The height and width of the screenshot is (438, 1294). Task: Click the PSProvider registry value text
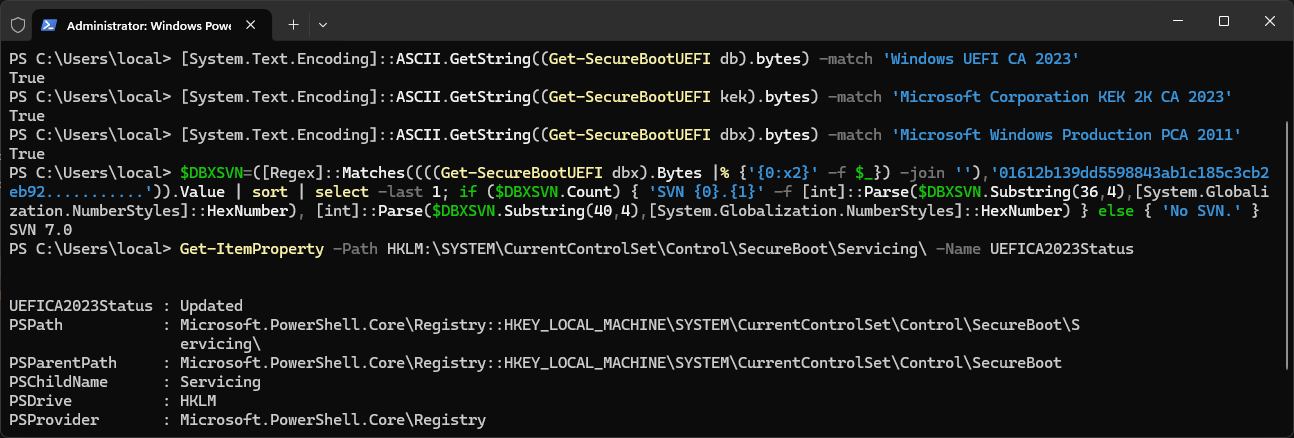click(332, 420)
